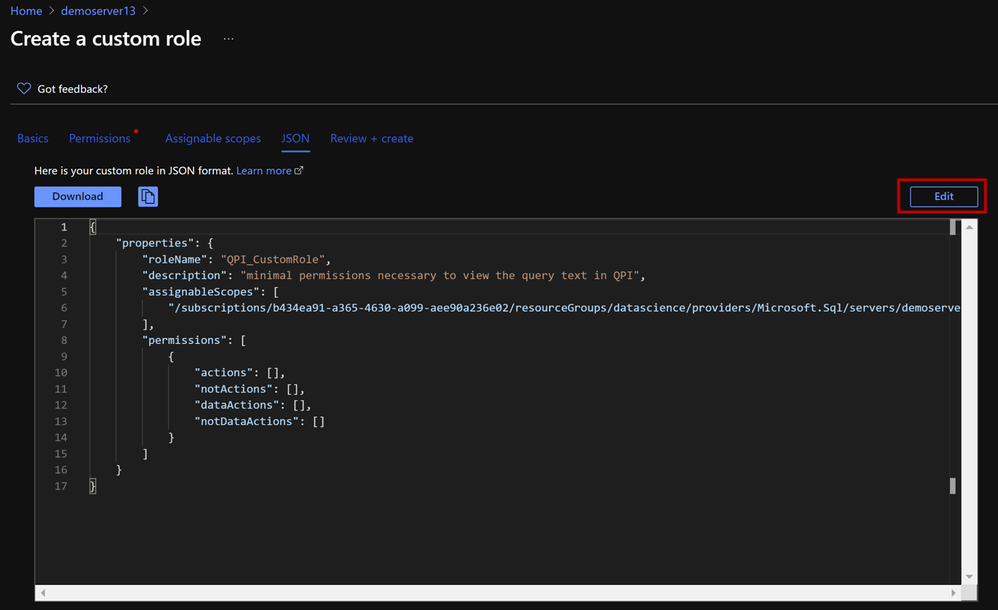
Task: Click the "actions" key on line 10
Action: coord(223,372)
